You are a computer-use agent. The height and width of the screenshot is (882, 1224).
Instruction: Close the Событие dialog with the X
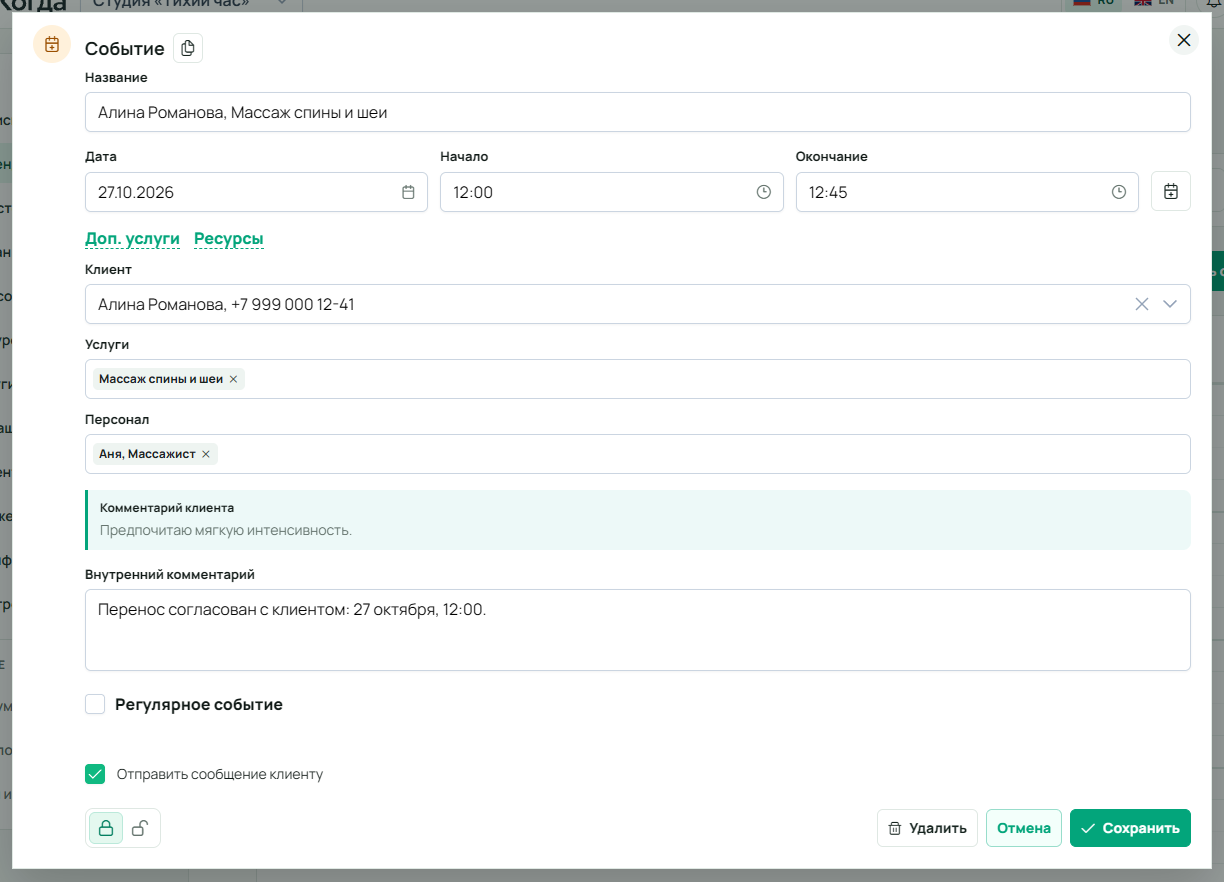point(1184,40)
